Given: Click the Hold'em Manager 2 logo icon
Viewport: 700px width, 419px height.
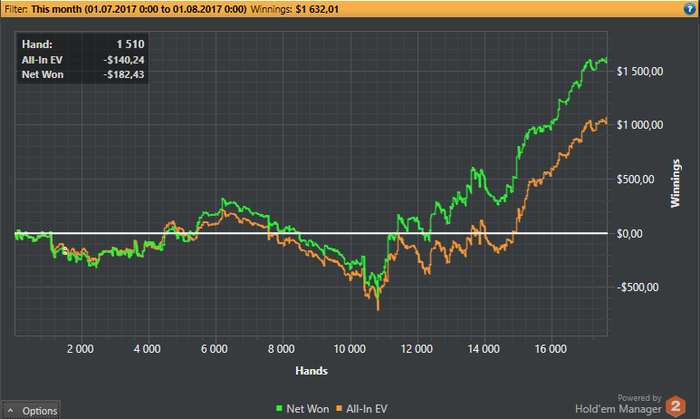Looking at the screenshot, I should click(675, 406).
